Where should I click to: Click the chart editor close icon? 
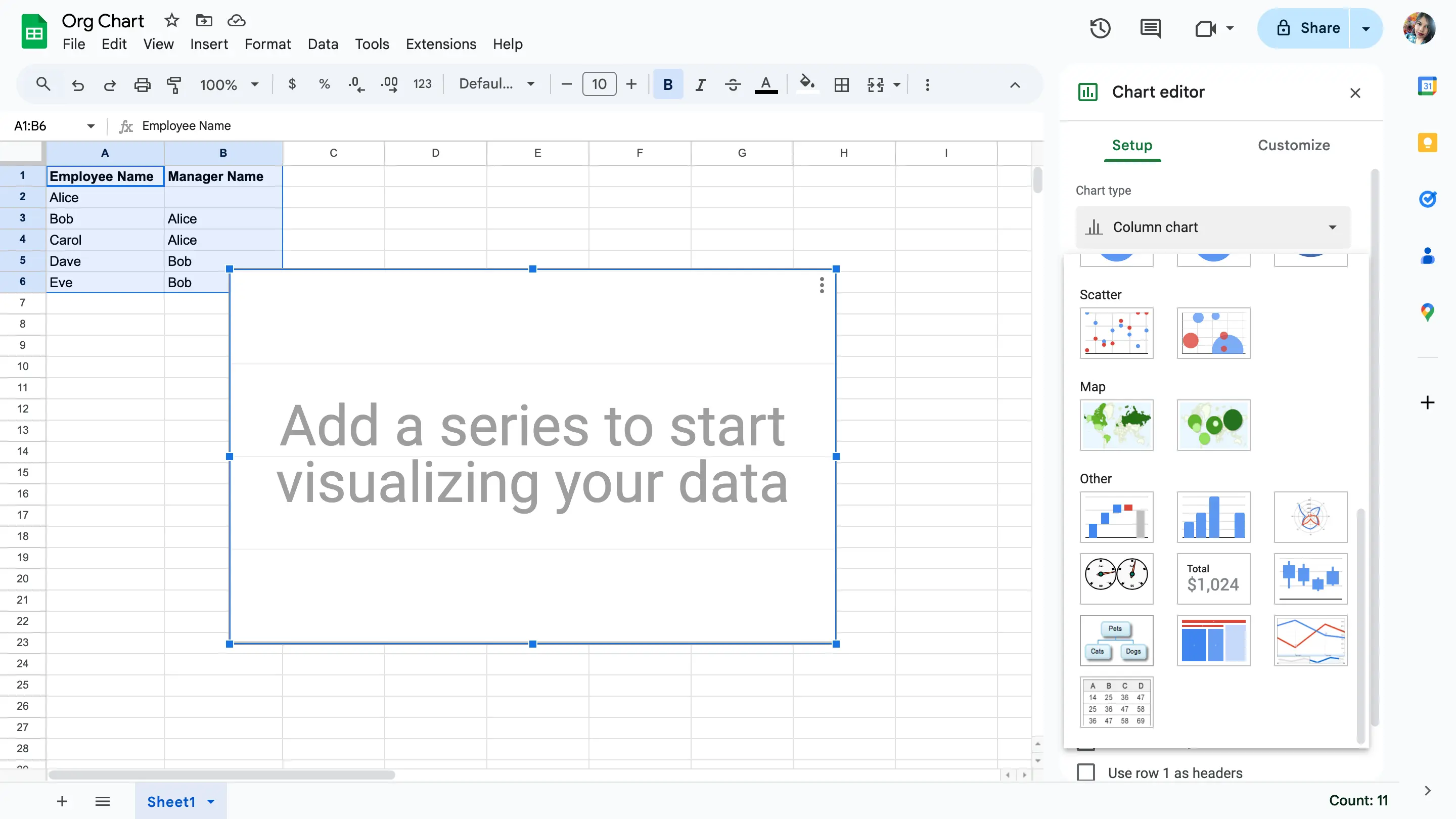(1355, 93)
